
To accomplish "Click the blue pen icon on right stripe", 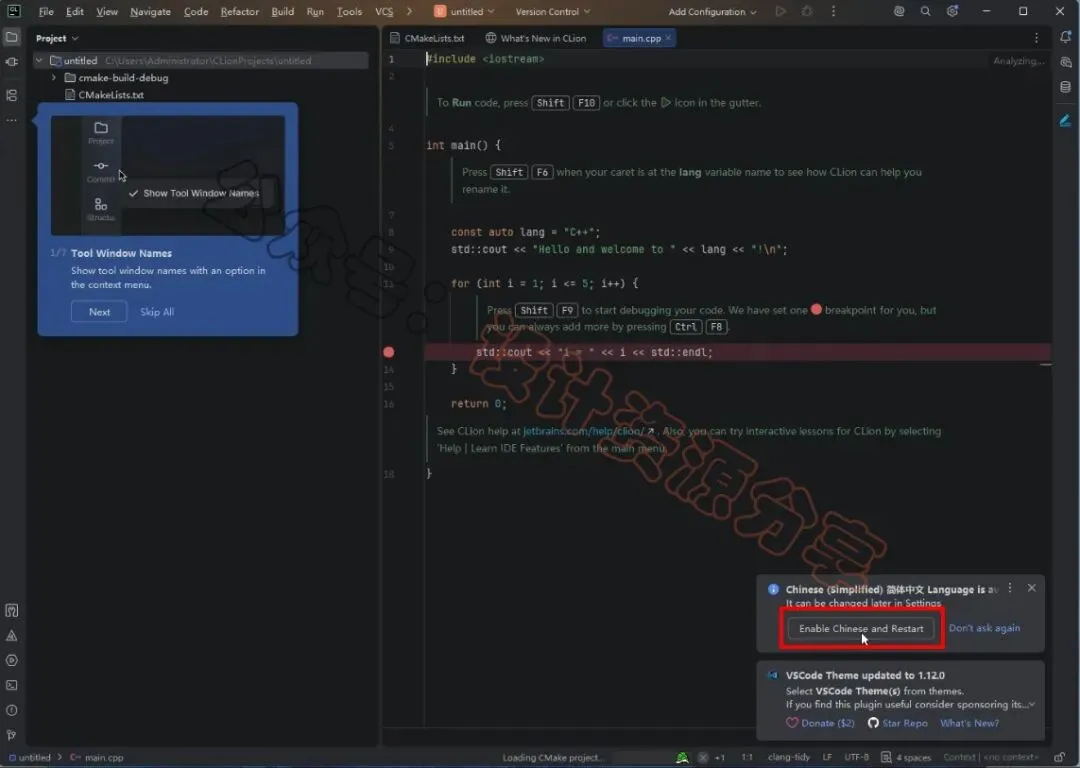I will pyautogui.click(x=1066, y=121).
